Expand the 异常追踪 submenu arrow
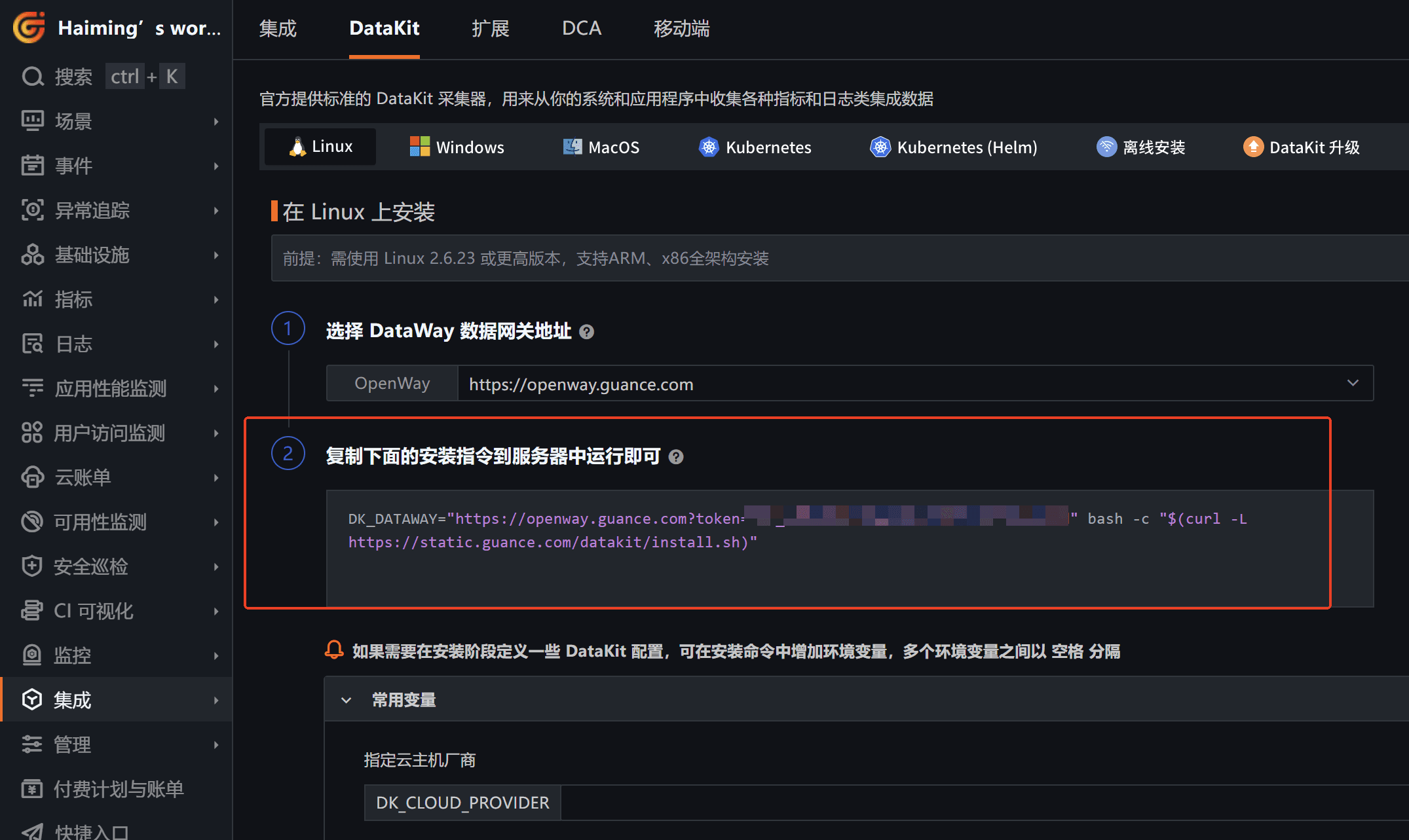Viewport: 1409px width, 840px height. (216, 210)
